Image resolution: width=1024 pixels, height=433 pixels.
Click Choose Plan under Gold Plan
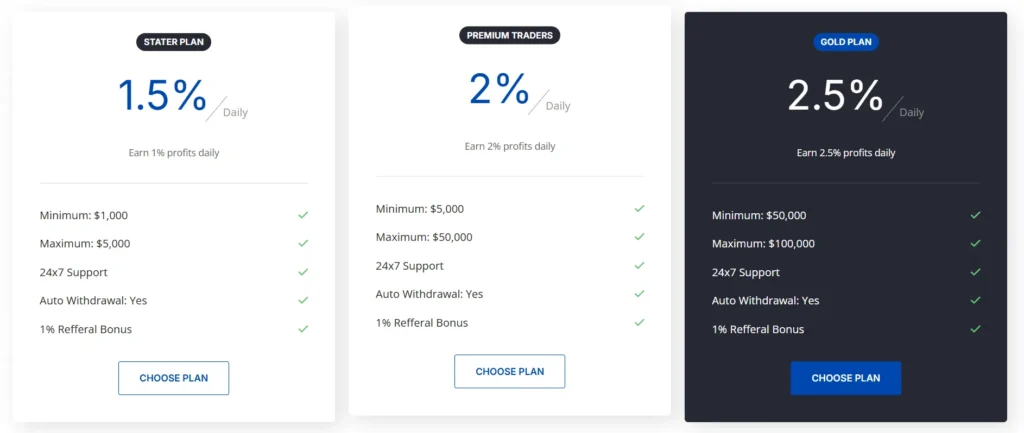(x=845, y=378)
